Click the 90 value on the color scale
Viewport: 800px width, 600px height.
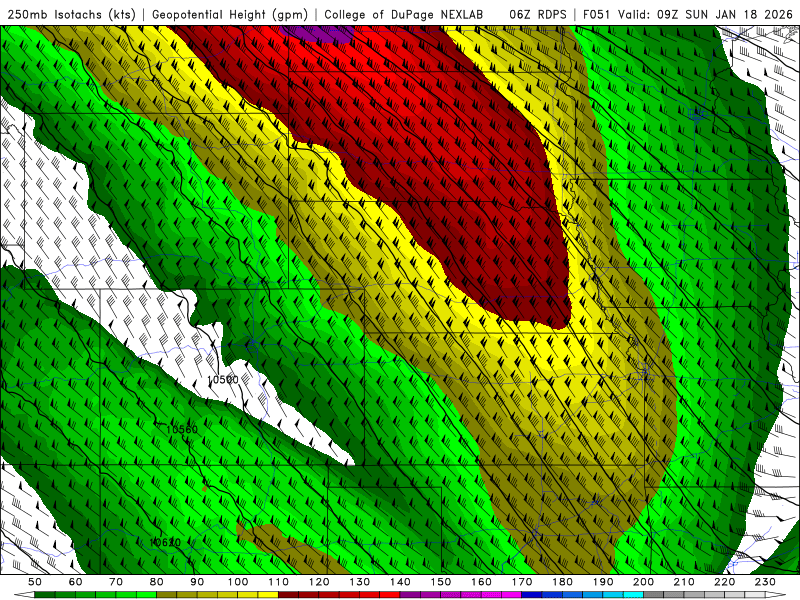[197, 582]
